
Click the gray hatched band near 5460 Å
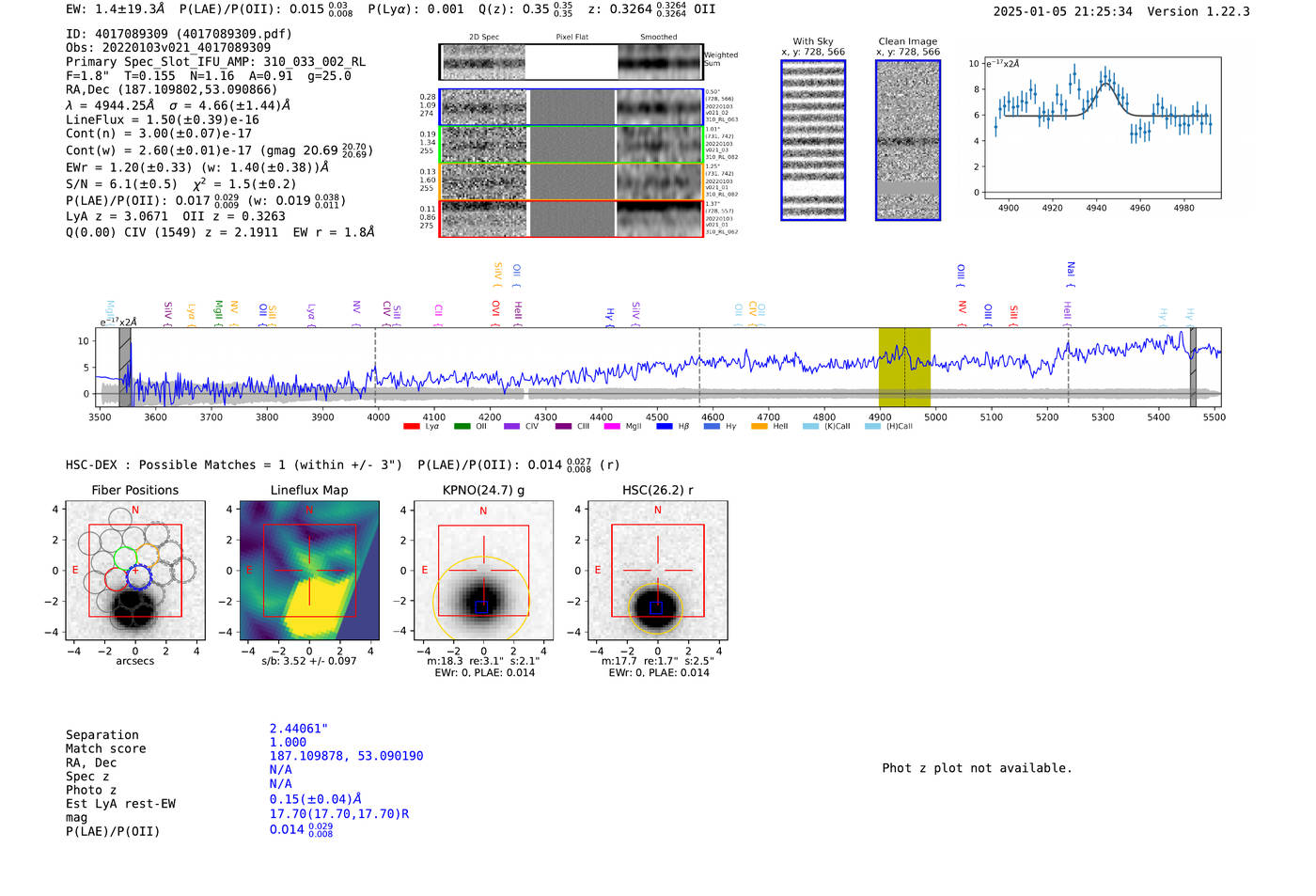tap(1193, 368)
